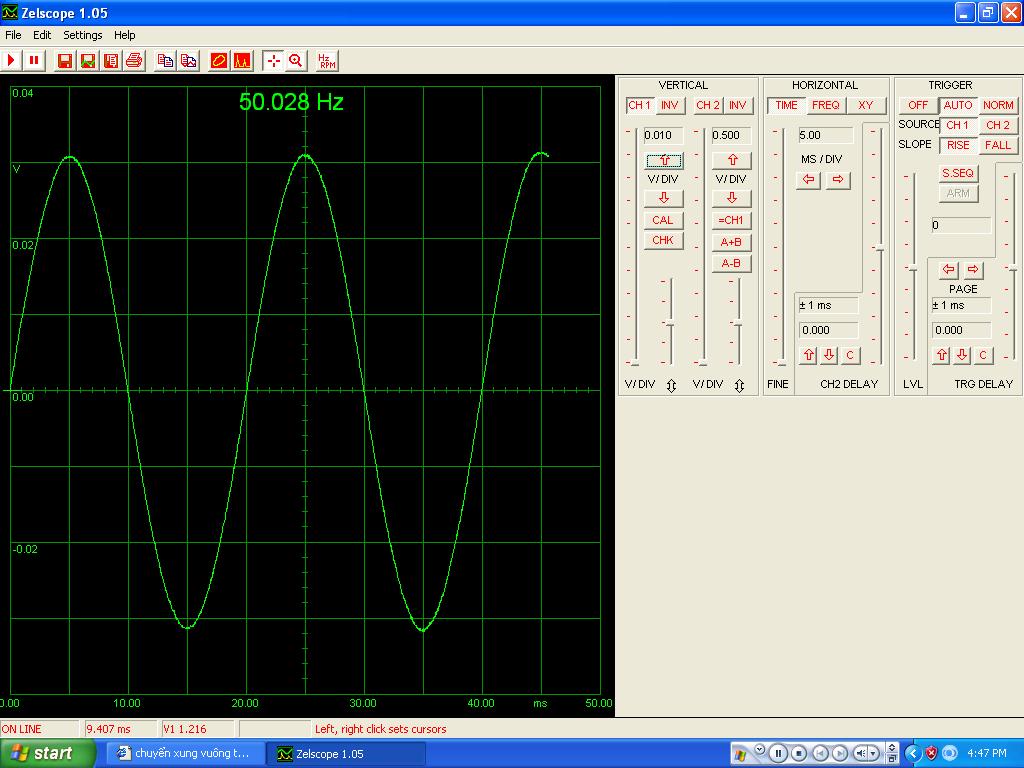The image size is (1024, 768).
Task: Click the first floppy disk save icon
Action: (x=65, y=61)
